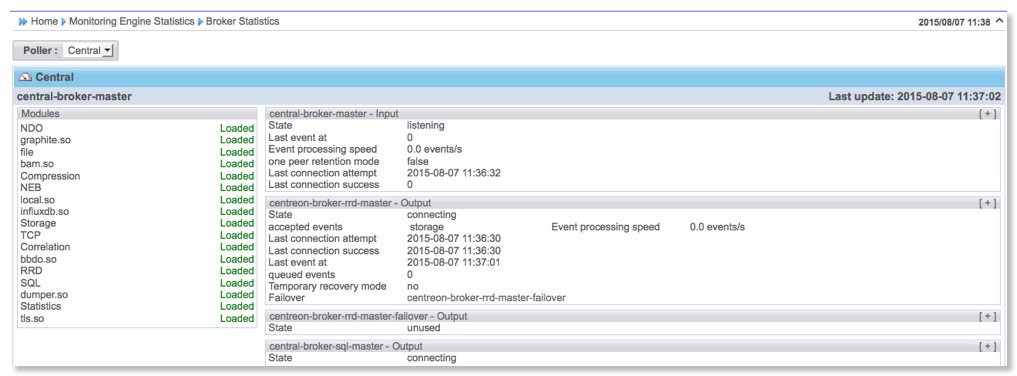Select the Storage module row
The height and width of the screenshot is (376, 1017).
(137, 223)
